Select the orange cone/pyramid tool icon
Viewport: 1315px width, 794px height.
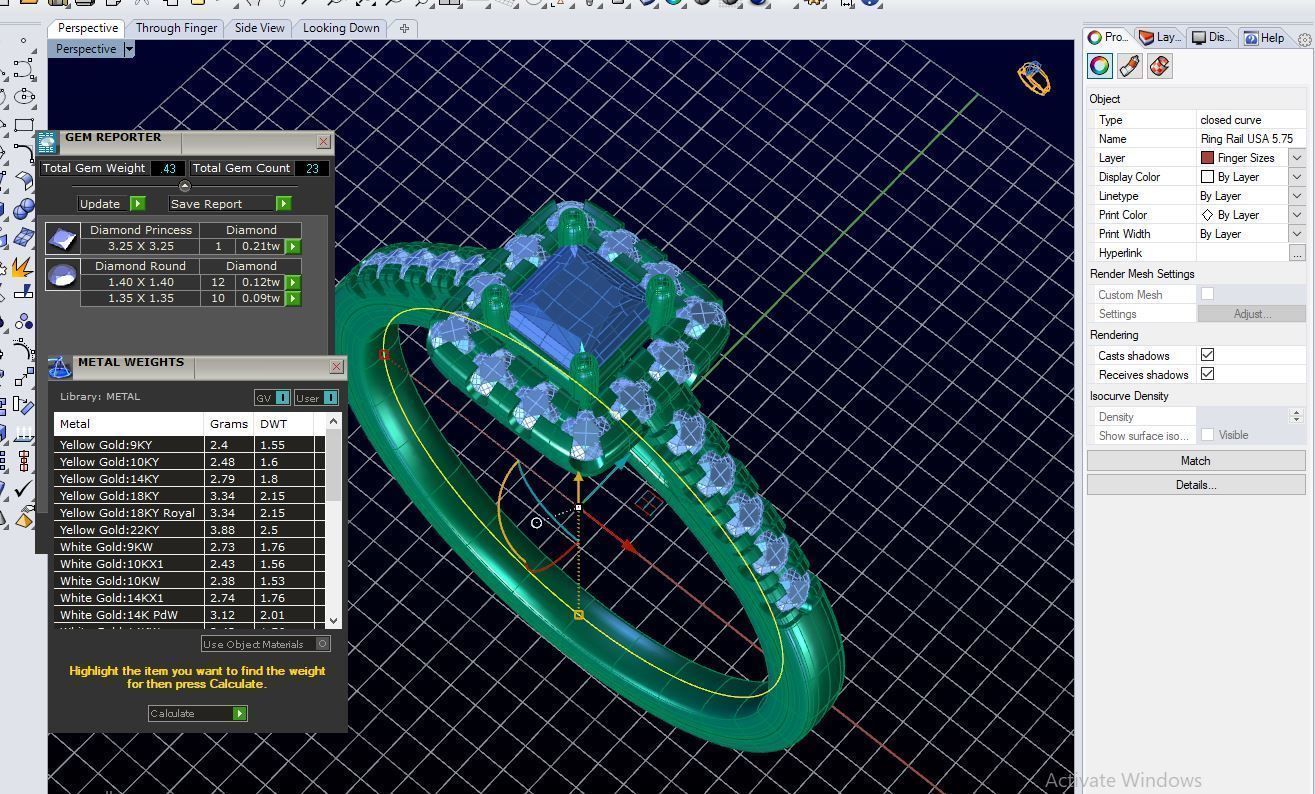[x=23, y=519]
